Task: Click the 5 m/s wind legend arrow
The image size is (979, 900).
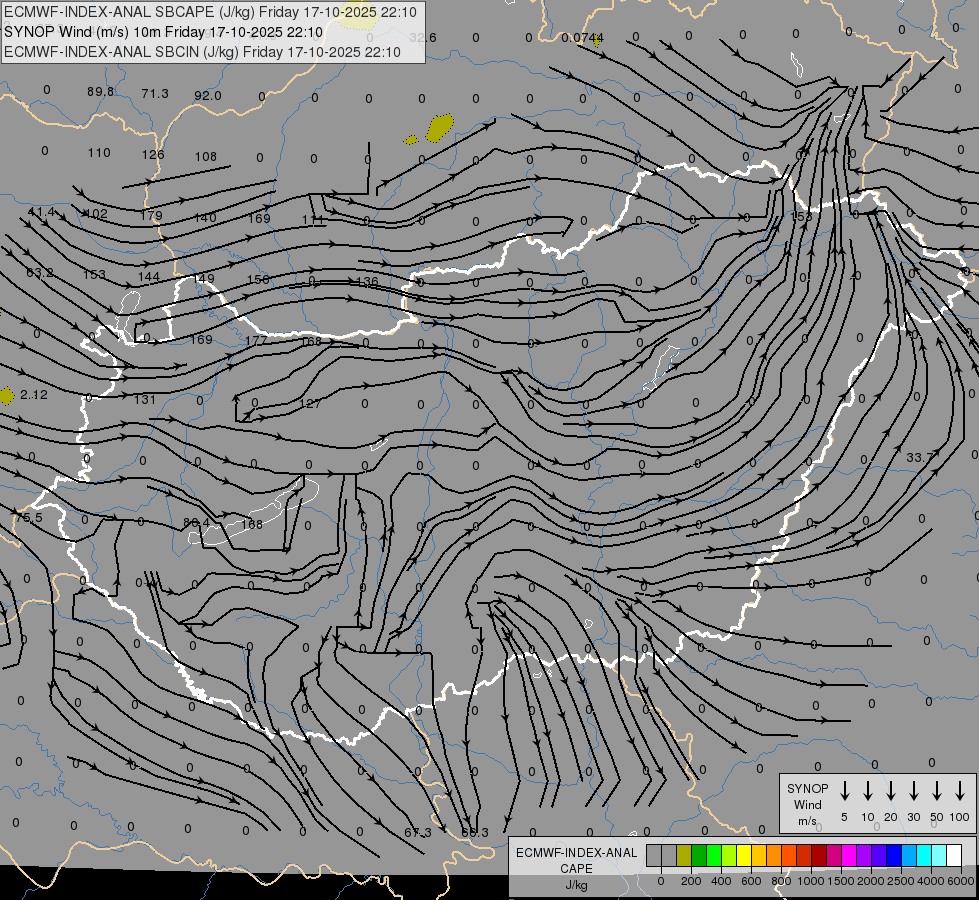Action: point(844,791)
